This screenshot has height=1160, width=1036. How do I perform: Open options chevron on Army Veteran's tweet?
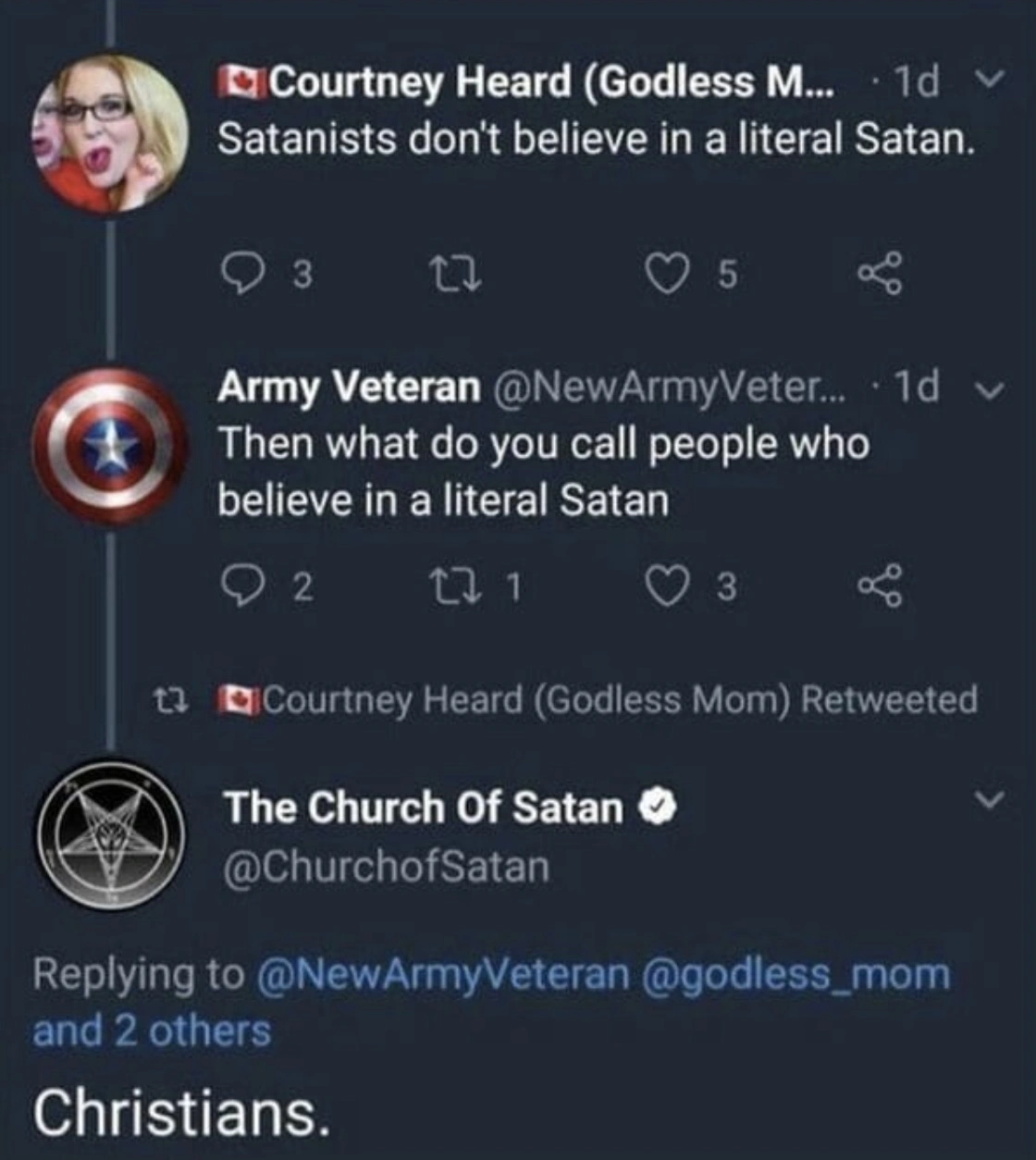pos(990,389)
